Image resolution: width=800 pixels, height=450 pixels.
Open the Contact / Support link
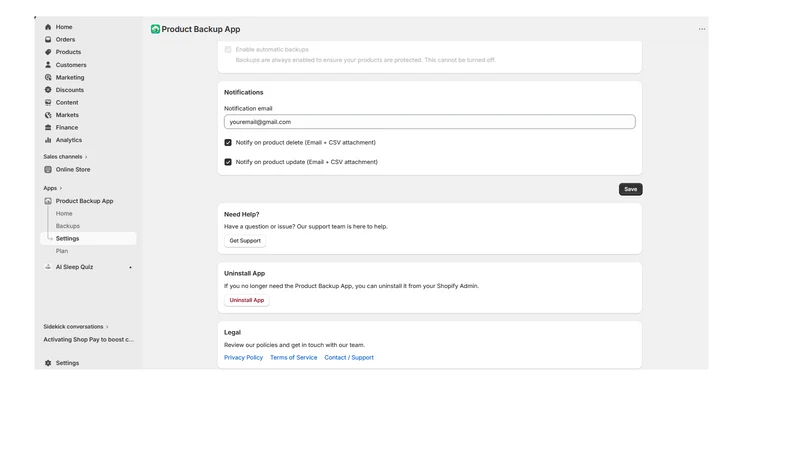[349, 358]
